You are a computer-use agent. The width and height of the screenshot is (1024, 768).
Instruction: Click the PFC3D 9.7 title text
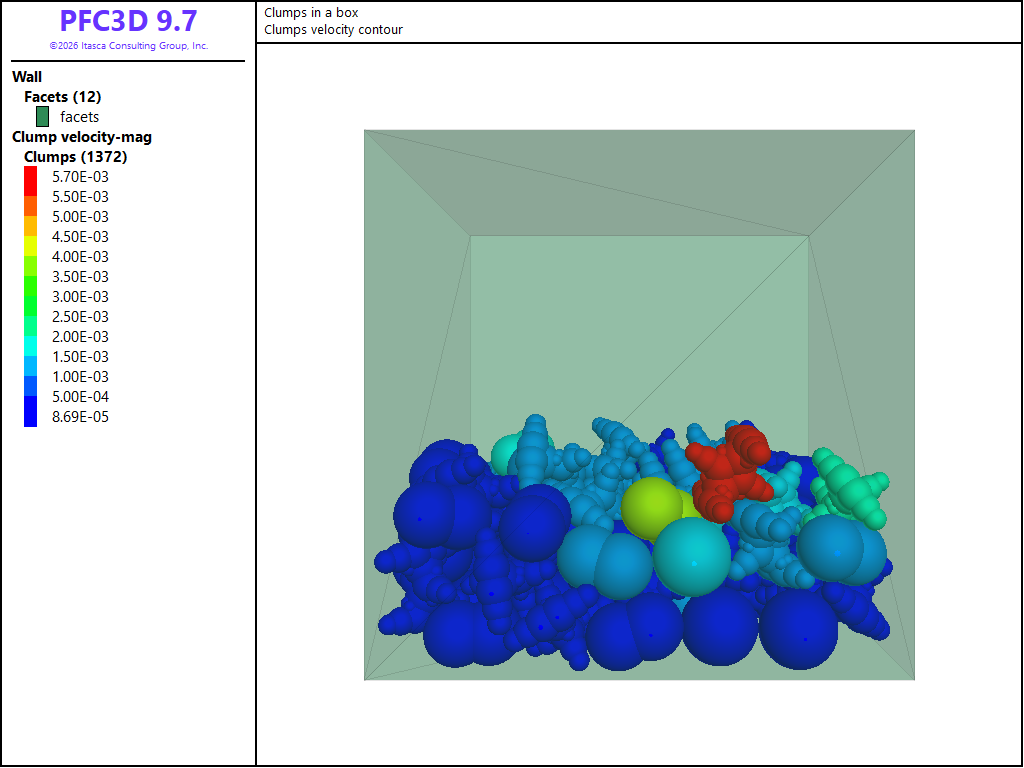[128, 21]
